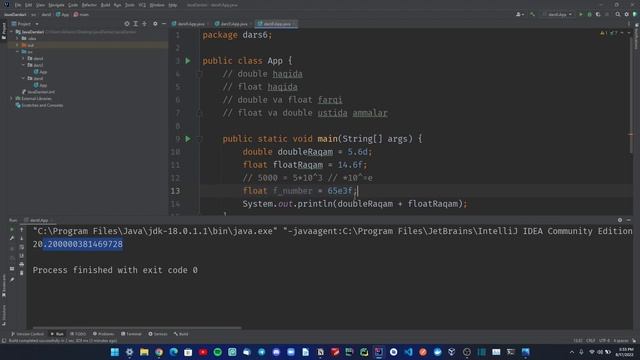Click wrench icon in Run panel
This screenshot has width=640, height=360.
coord(12,238)
